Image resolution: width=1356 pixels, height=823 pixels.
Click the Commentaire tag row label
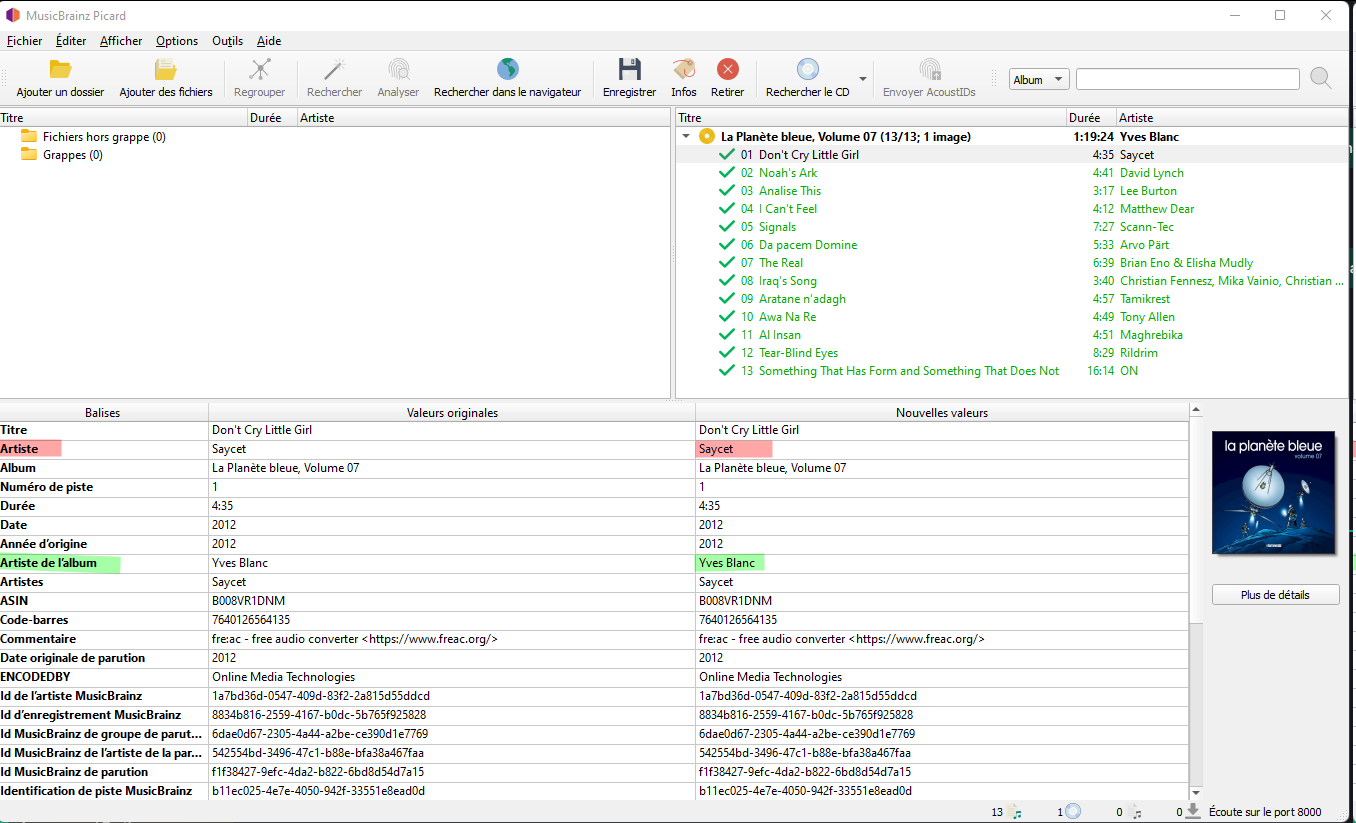[38, 639]
